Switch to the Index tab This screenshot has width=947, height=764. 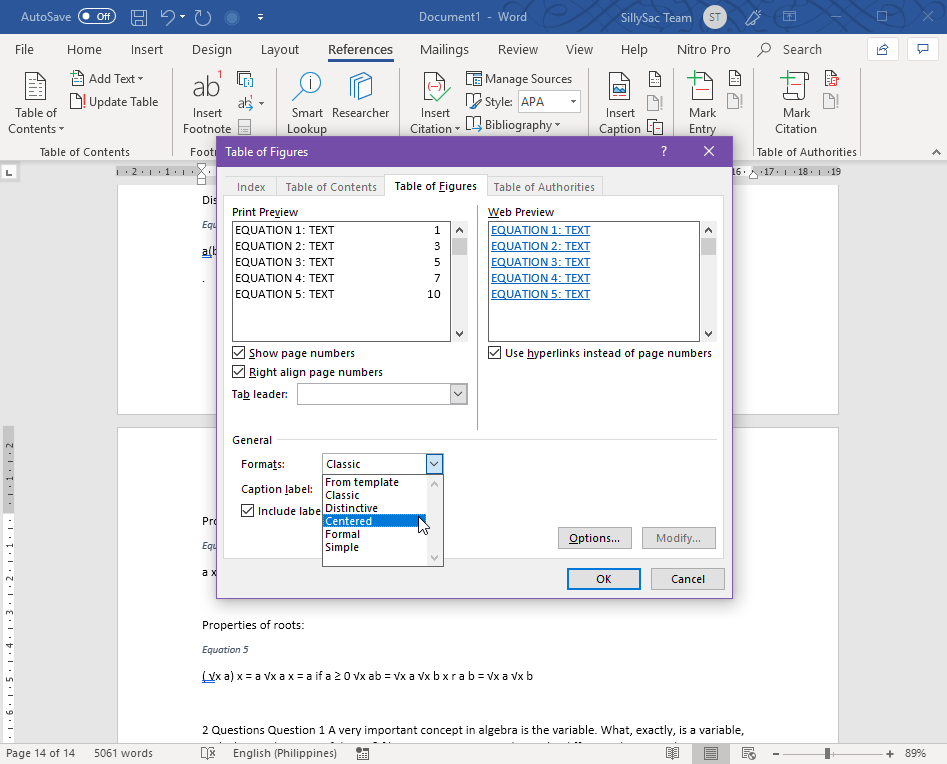(251, 187)
